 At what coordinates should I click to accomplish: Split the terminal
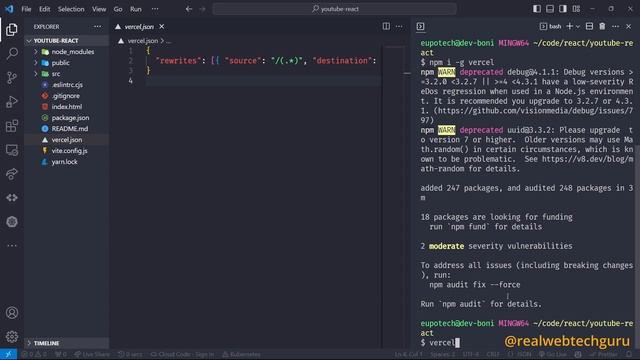[x=589, y=27]
